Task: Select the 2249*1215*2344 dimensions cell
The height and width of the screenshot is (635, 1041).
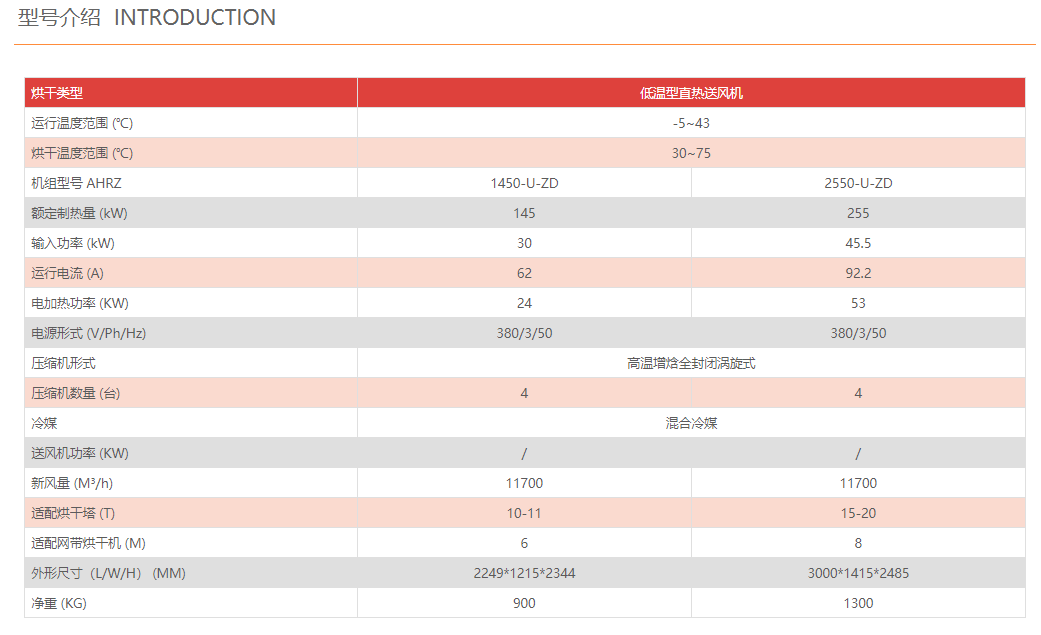Action: coord(524,573)
